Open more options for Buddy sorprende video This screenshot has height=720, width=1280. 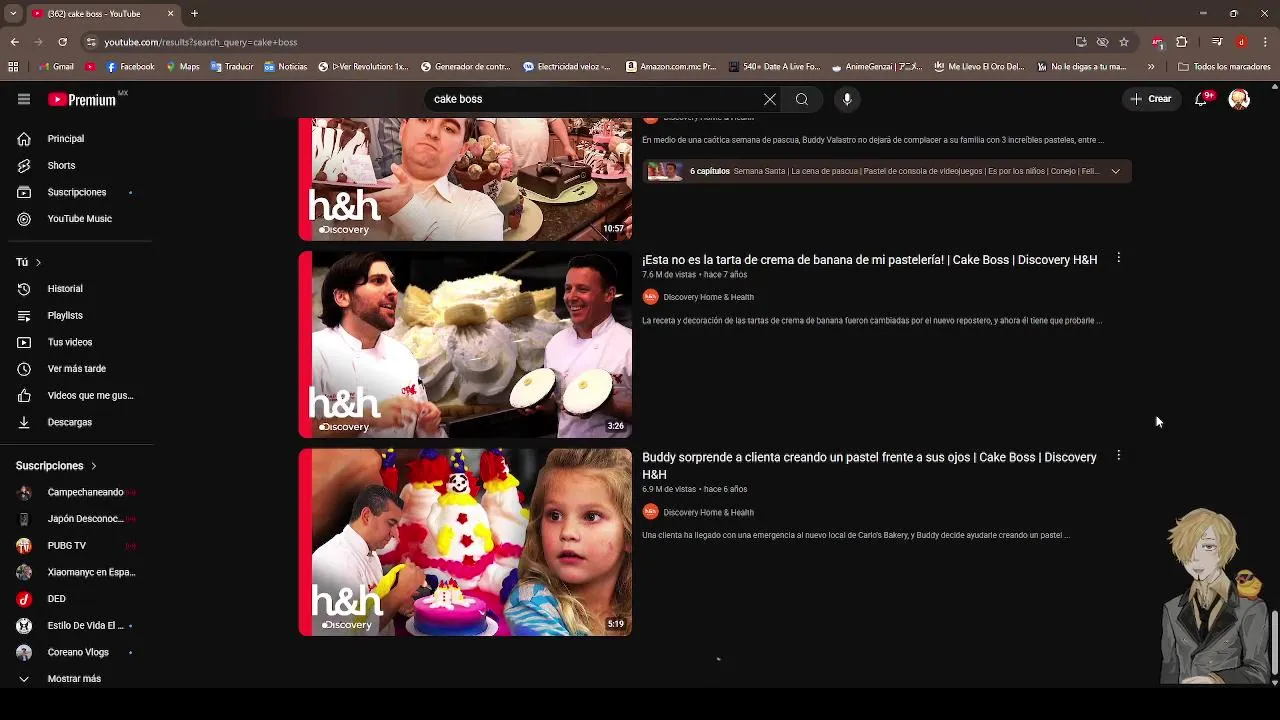[1118, 456]
